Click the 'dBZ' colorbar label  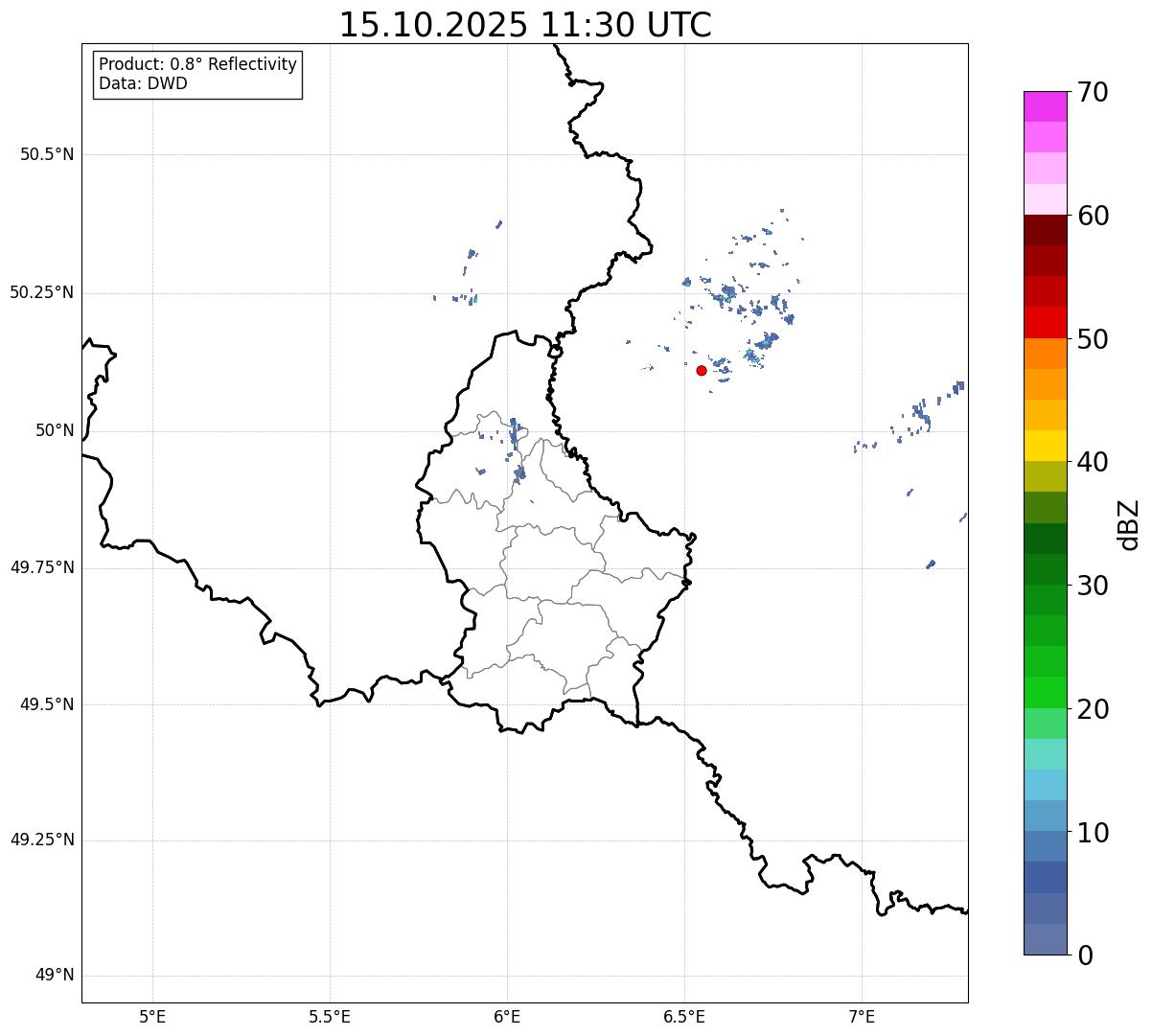click(1129, 524)
